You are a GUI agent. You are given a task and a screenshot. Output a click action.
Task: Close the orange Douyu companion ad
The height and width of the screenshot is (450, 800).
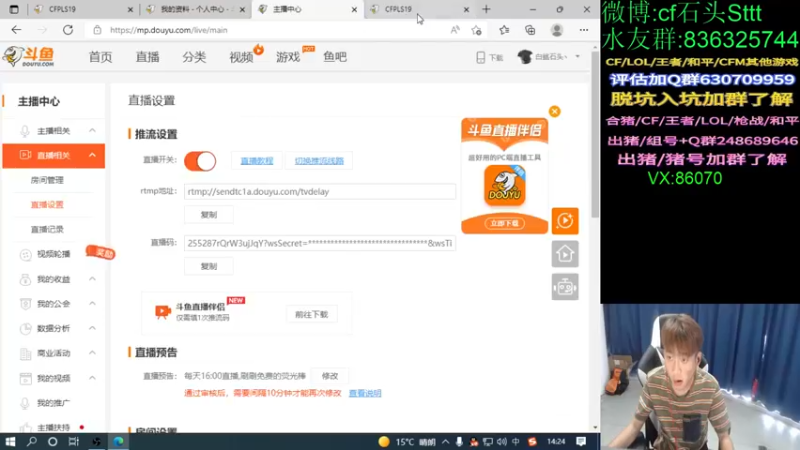[x=555, y=111]
